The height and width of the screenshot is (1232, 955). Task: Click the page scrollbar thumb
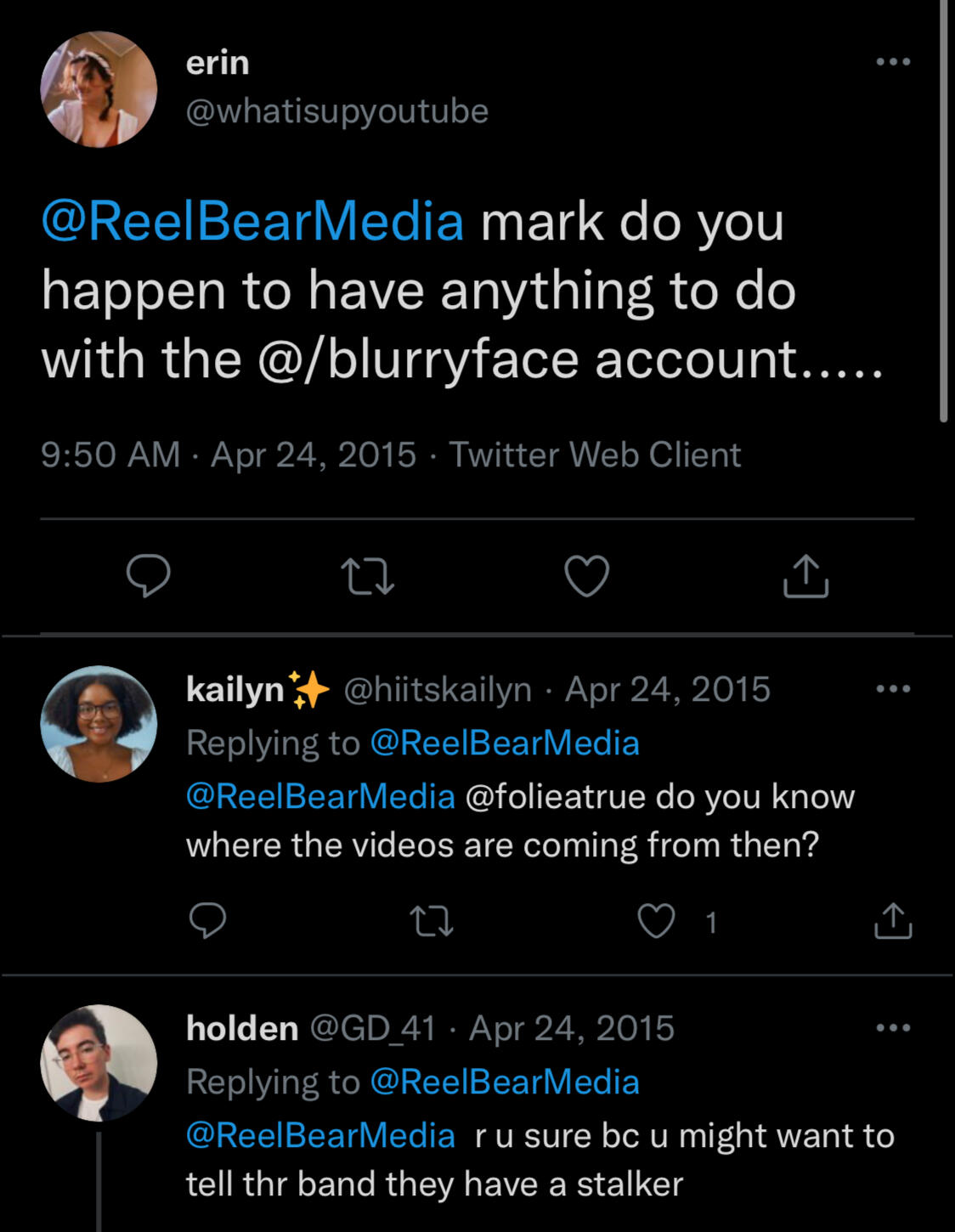[943, 212]
